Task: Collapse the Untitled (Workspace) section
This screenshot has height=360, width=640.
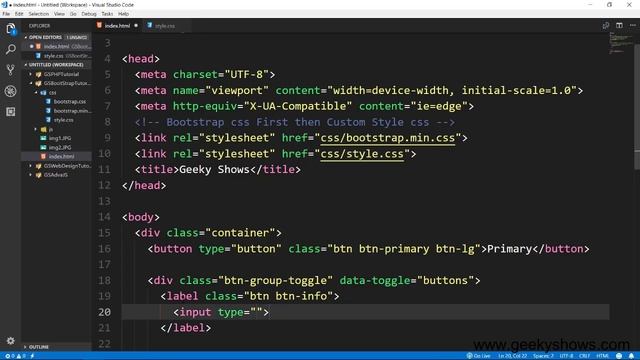Action: click(56, 64)
